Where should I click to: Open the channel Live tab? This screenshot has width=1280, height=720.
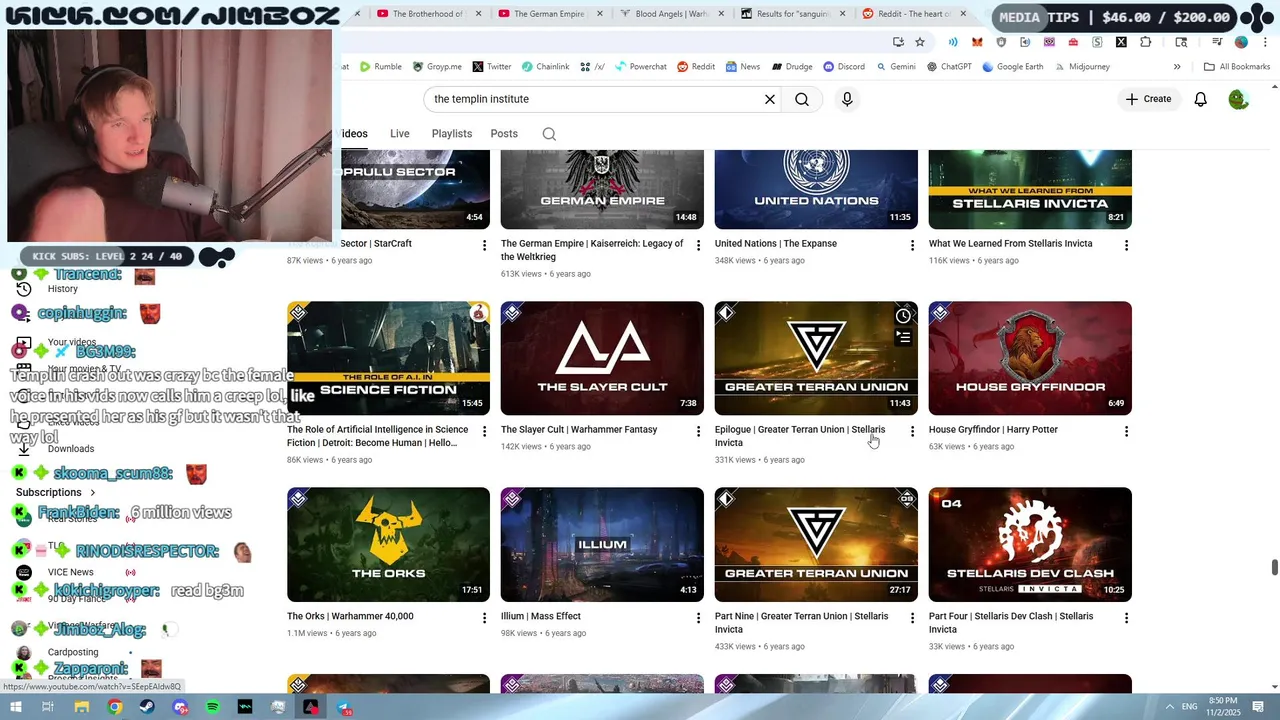tap(400, 134)
